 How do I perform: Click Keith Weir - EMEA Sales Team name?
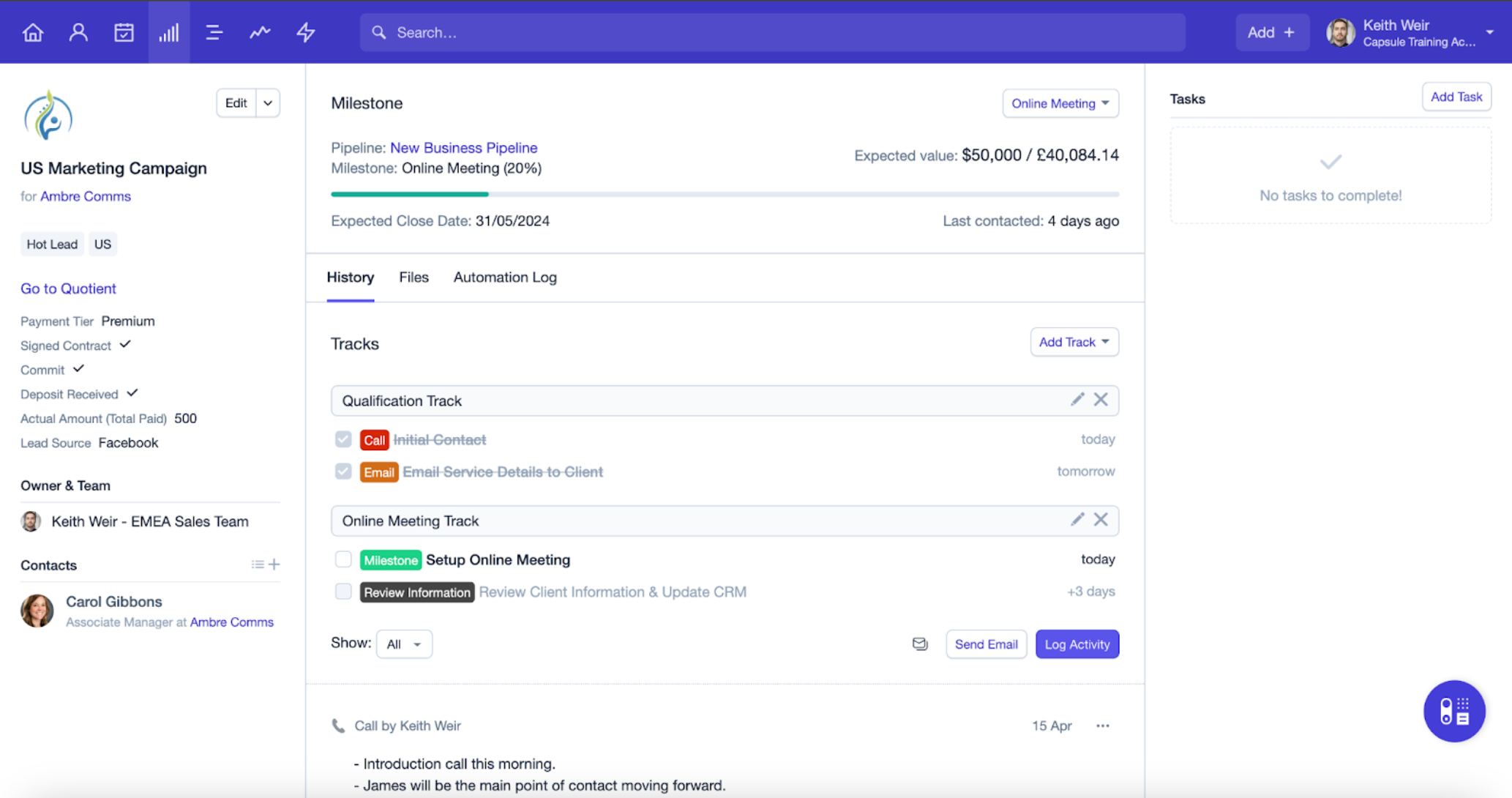tap(150, 521)
